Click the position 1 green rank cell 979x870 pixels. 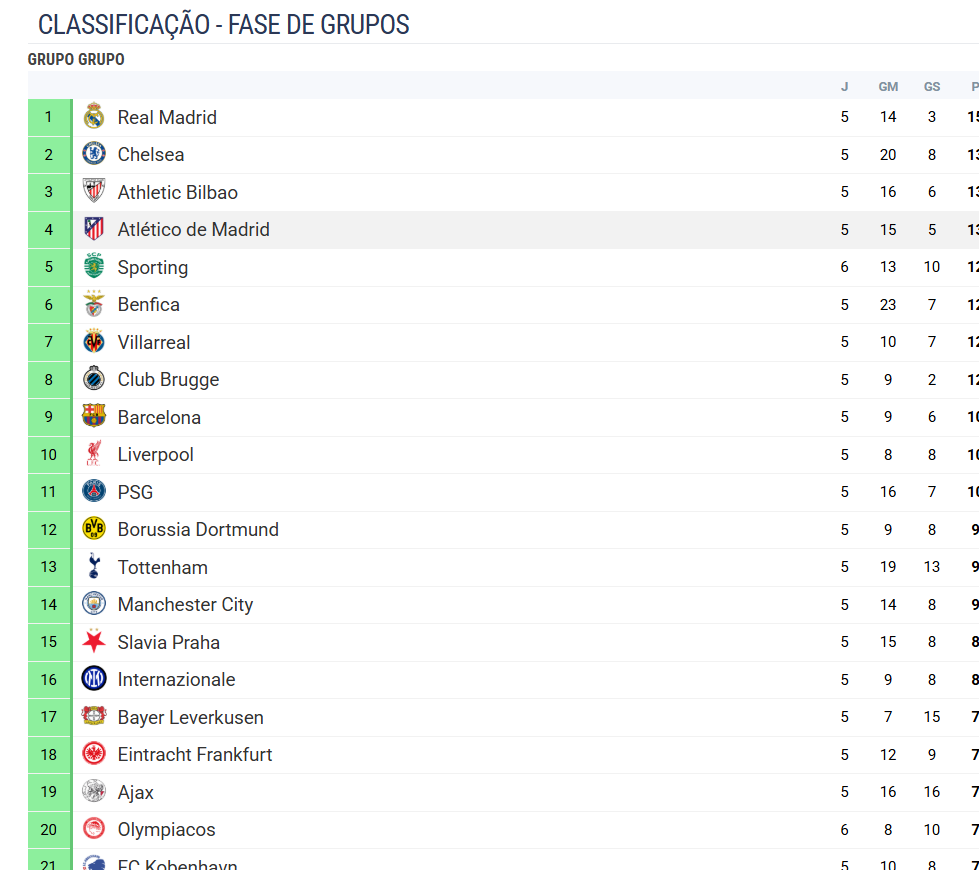coord(48,117)
